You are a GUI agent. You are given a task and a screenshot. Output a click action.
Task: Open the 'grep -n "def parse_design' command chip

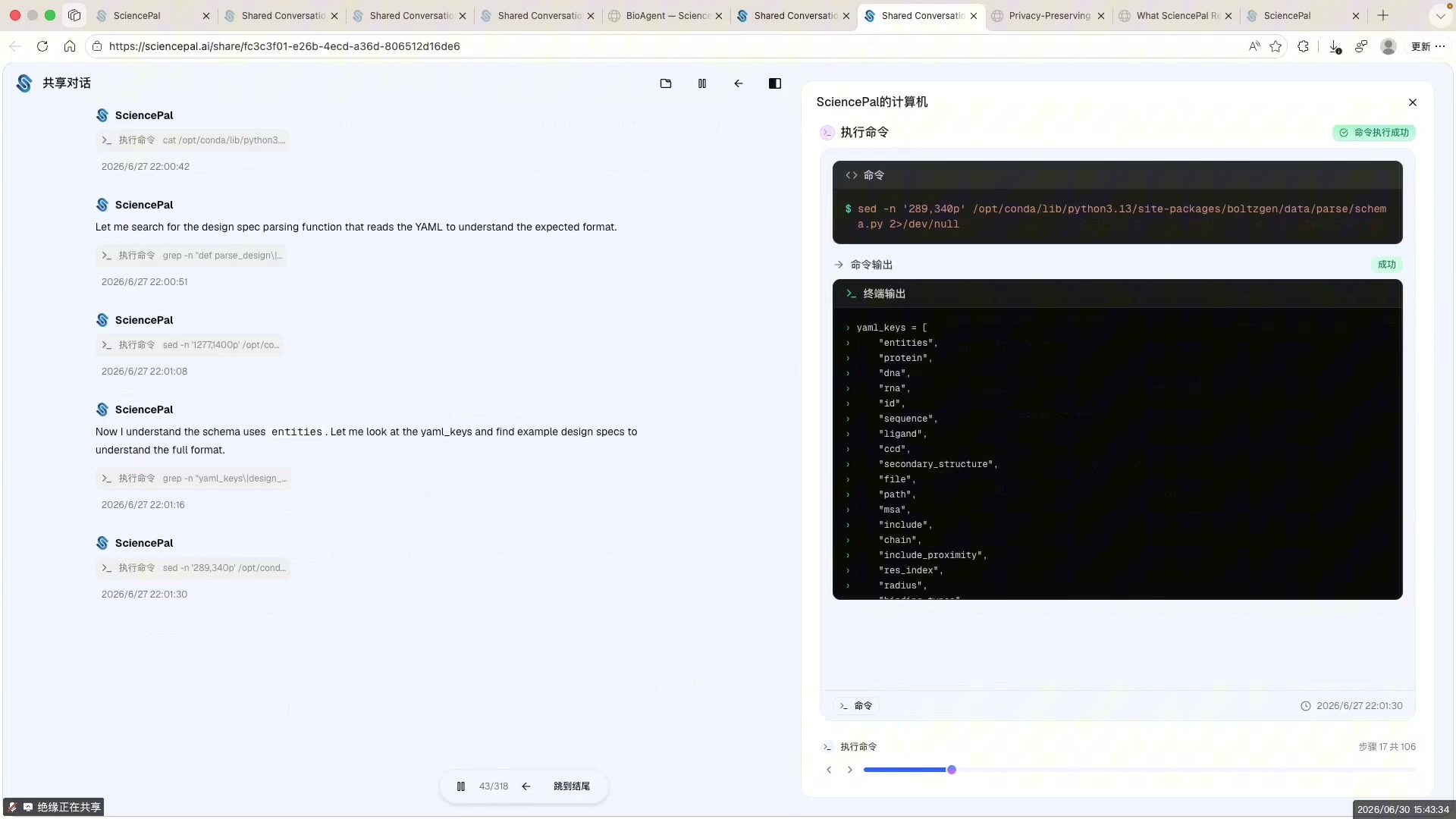pos(191,256)
